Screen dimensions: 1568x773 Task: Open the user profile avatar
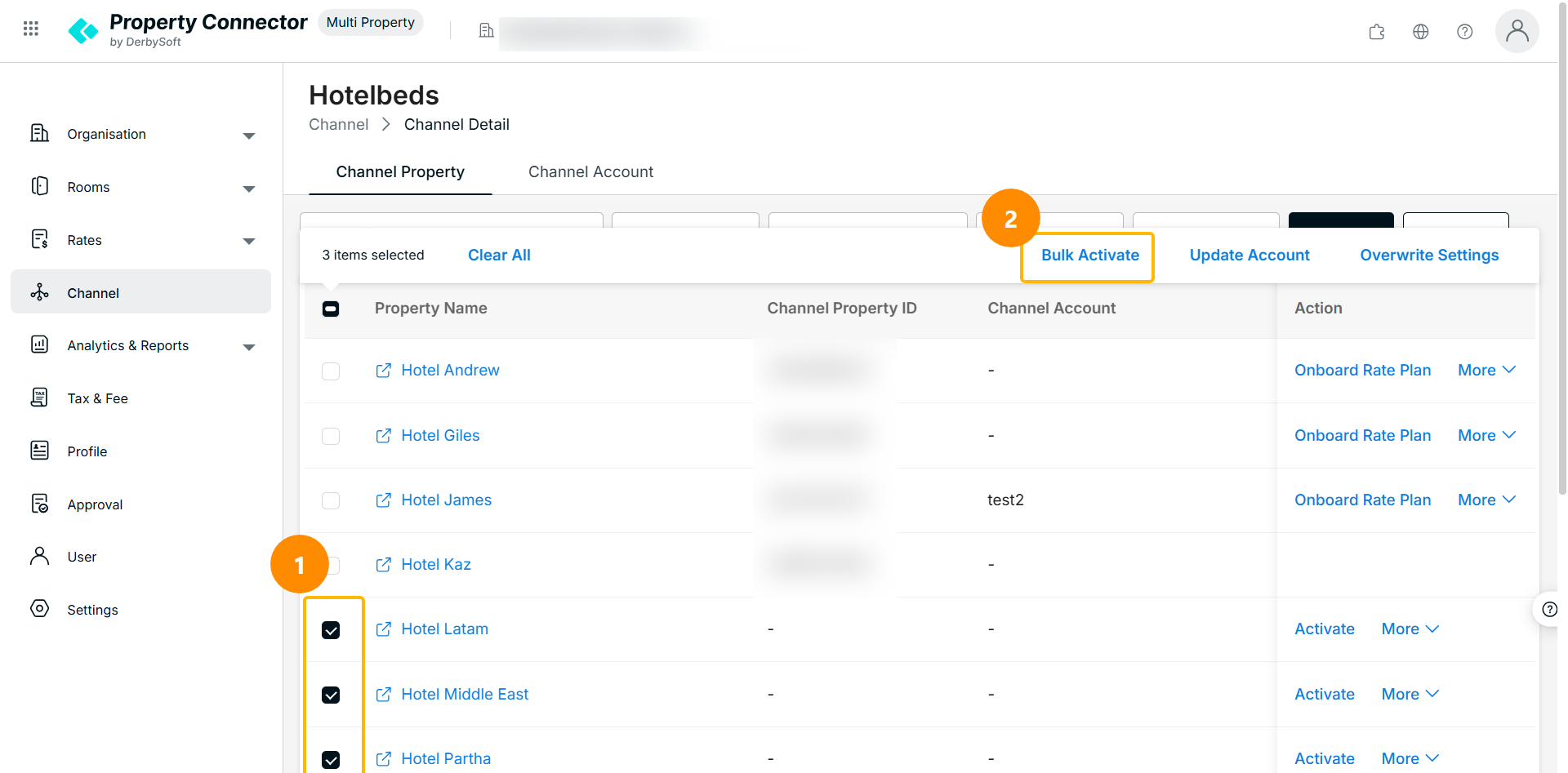1517,31
